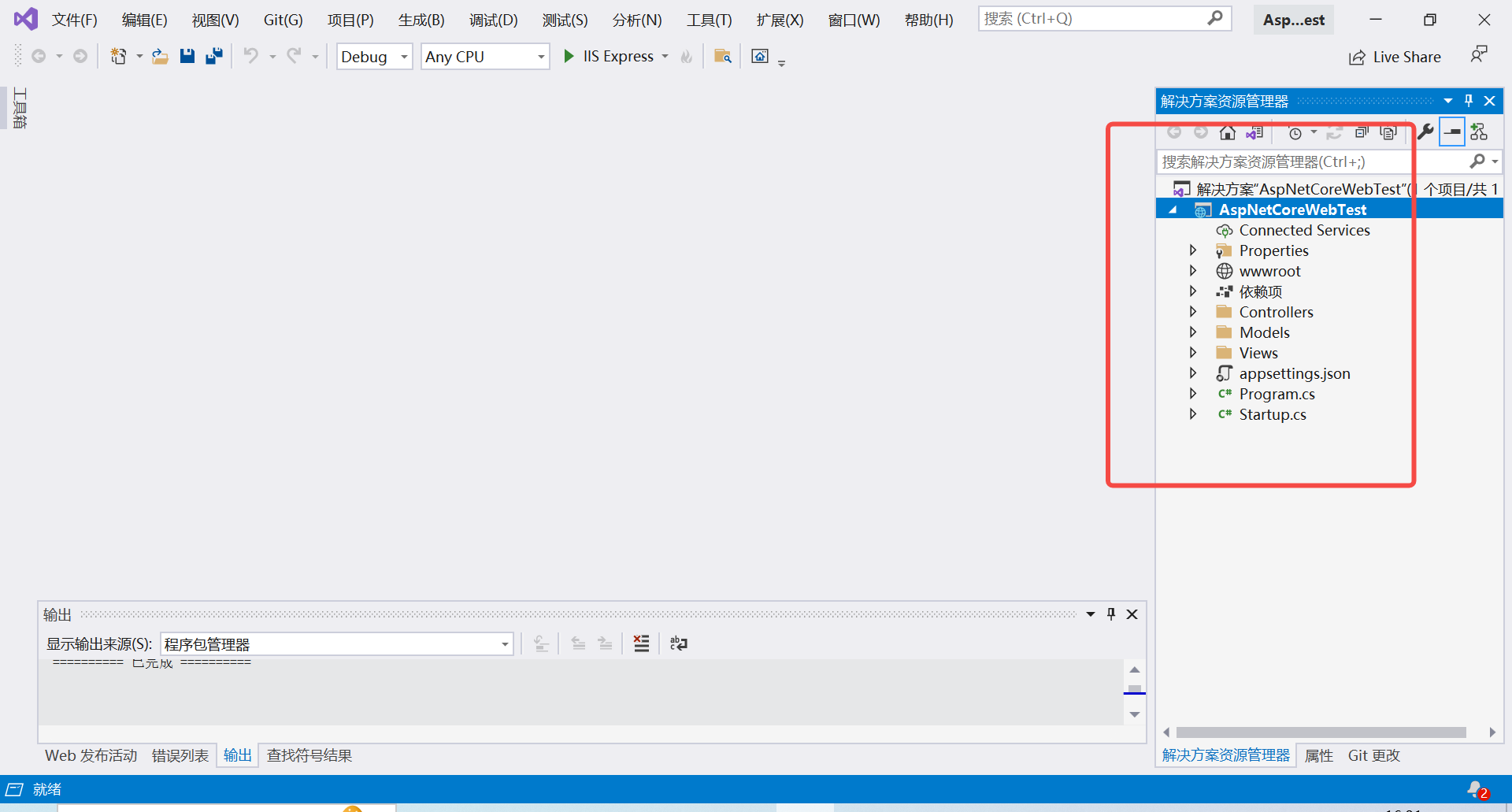Viewport: 1512px width, 812px height.
Task: Click the Pending Changes Filter clock icon
Action: (x=1295, y=132)
